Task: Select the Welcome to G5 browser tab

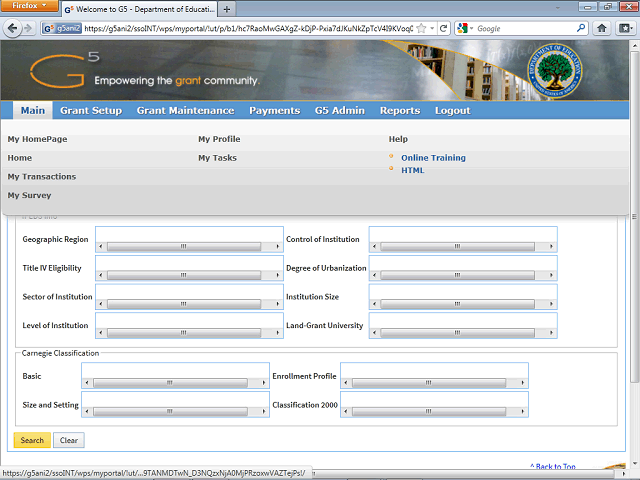Action: pyautogui.click(x=139, y=9)
